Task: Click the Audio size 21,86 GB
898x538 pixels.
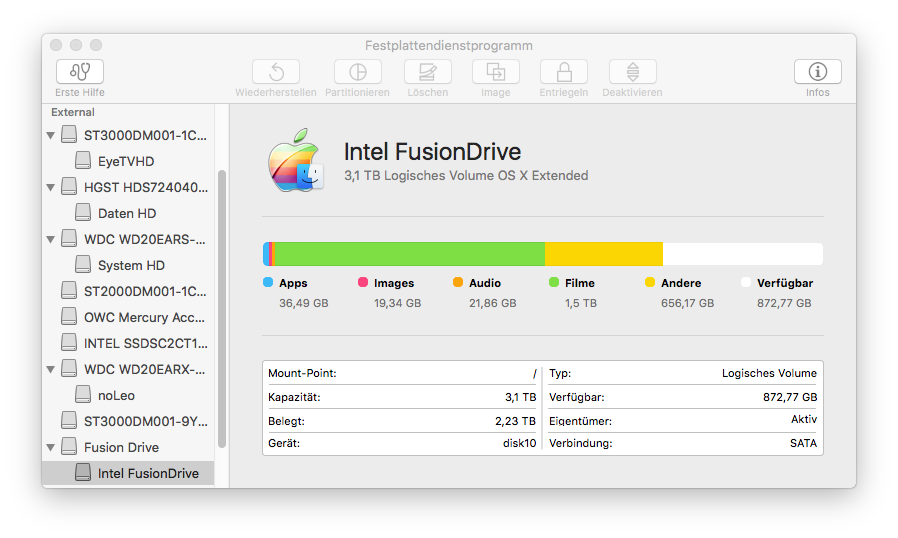Action: pyautogui.click(x=493, y=303)
